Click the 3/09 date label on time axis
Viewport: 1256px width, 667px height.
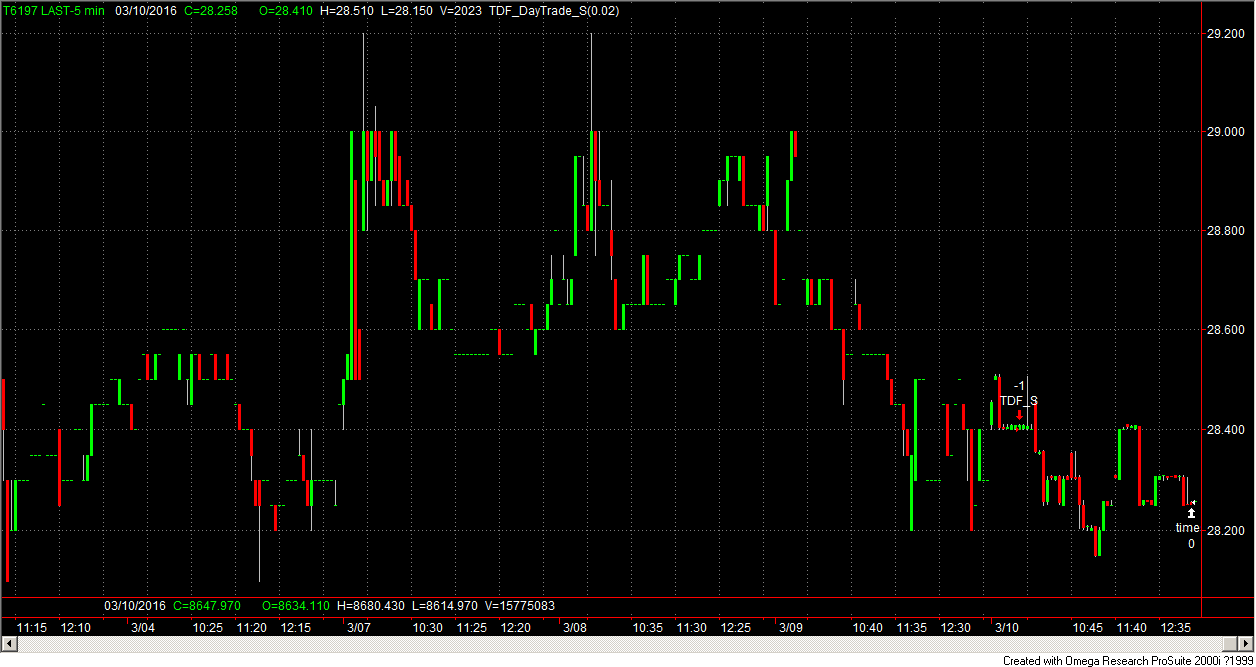click(790, 627)
